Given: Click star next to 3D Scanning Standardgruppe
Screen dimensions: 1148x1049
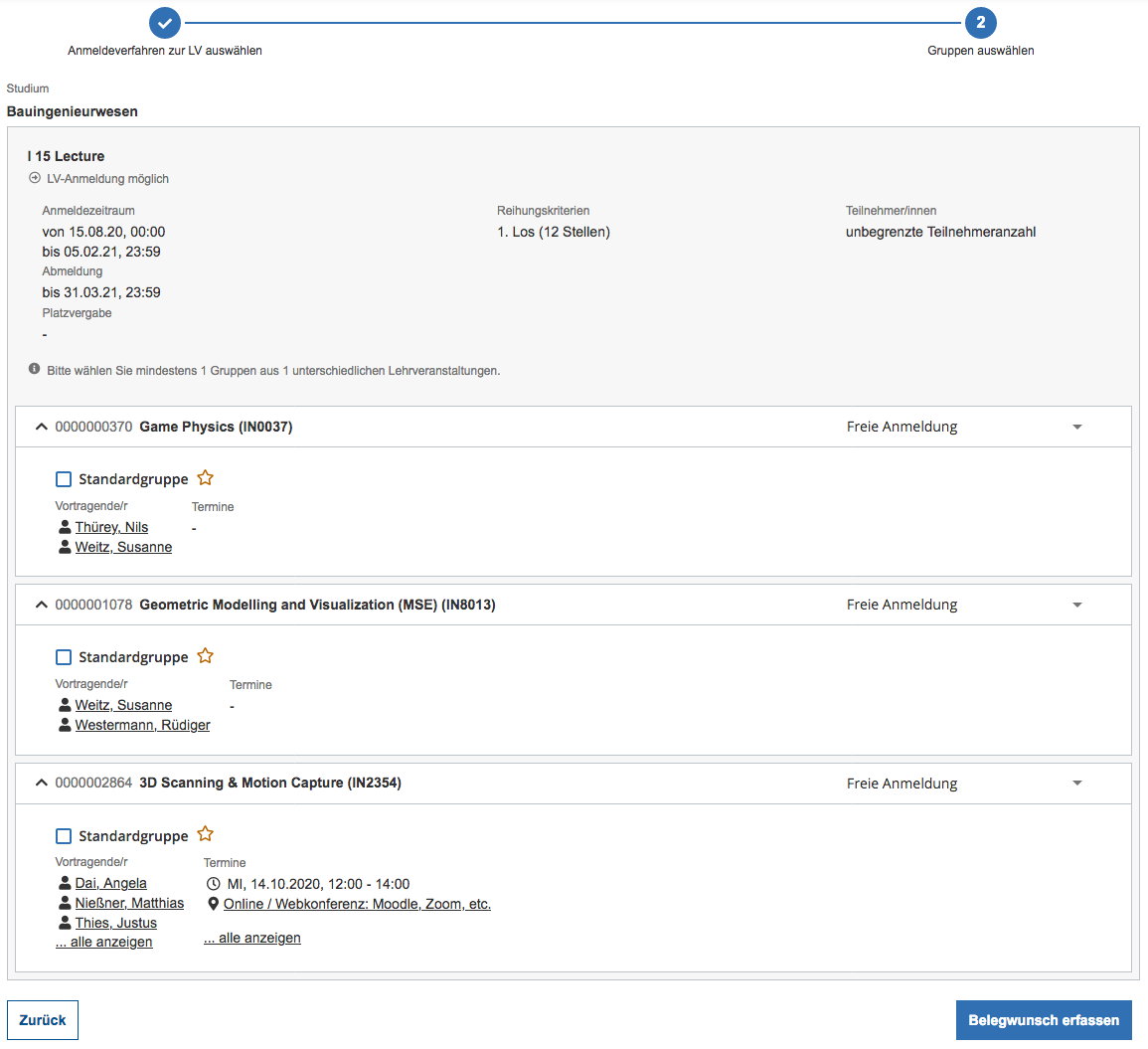Looking at the screenshot, I should 205,834.
